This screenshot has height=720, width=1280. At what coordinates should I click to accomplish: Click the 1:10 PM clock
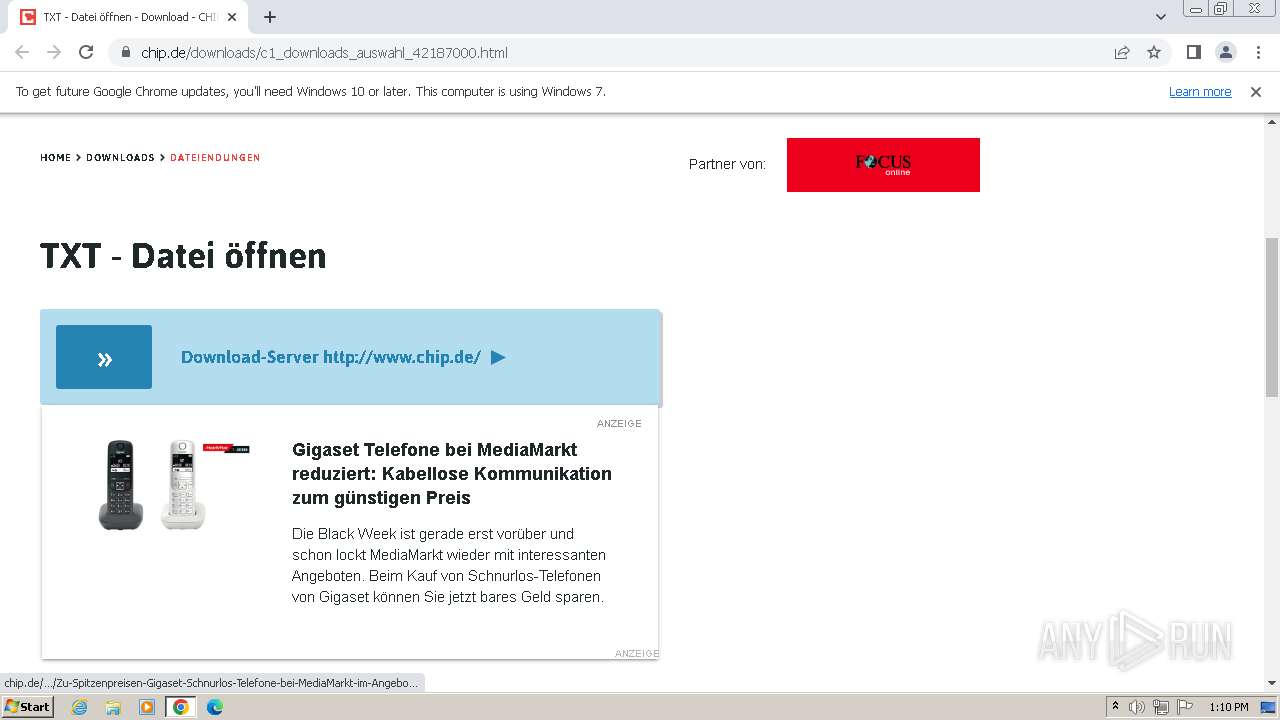pyautogui.click(x=1229, y=707)
